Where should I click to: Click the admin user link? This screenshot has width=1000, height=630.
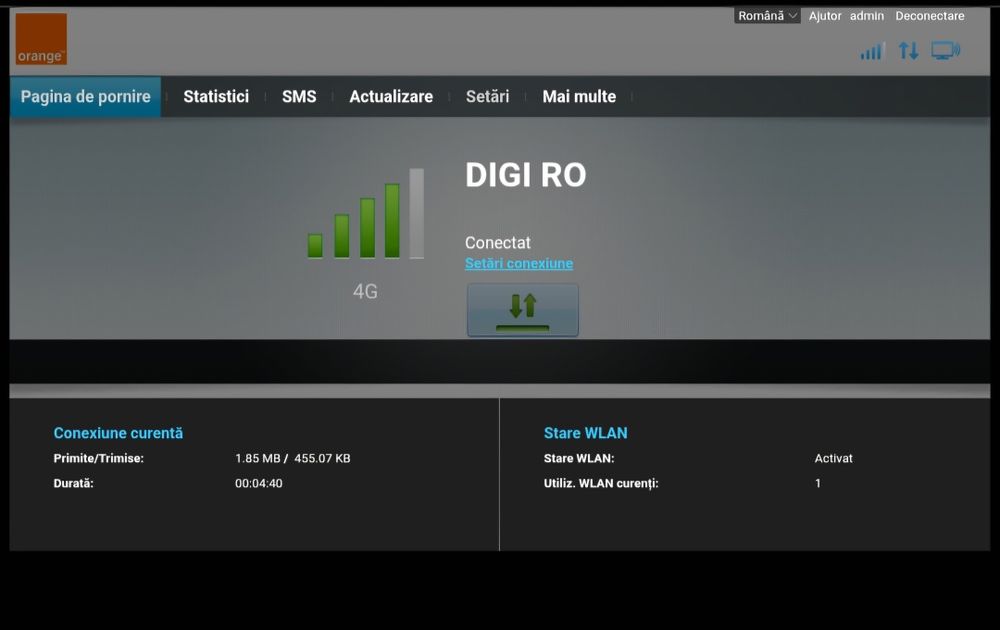(867, 16)
